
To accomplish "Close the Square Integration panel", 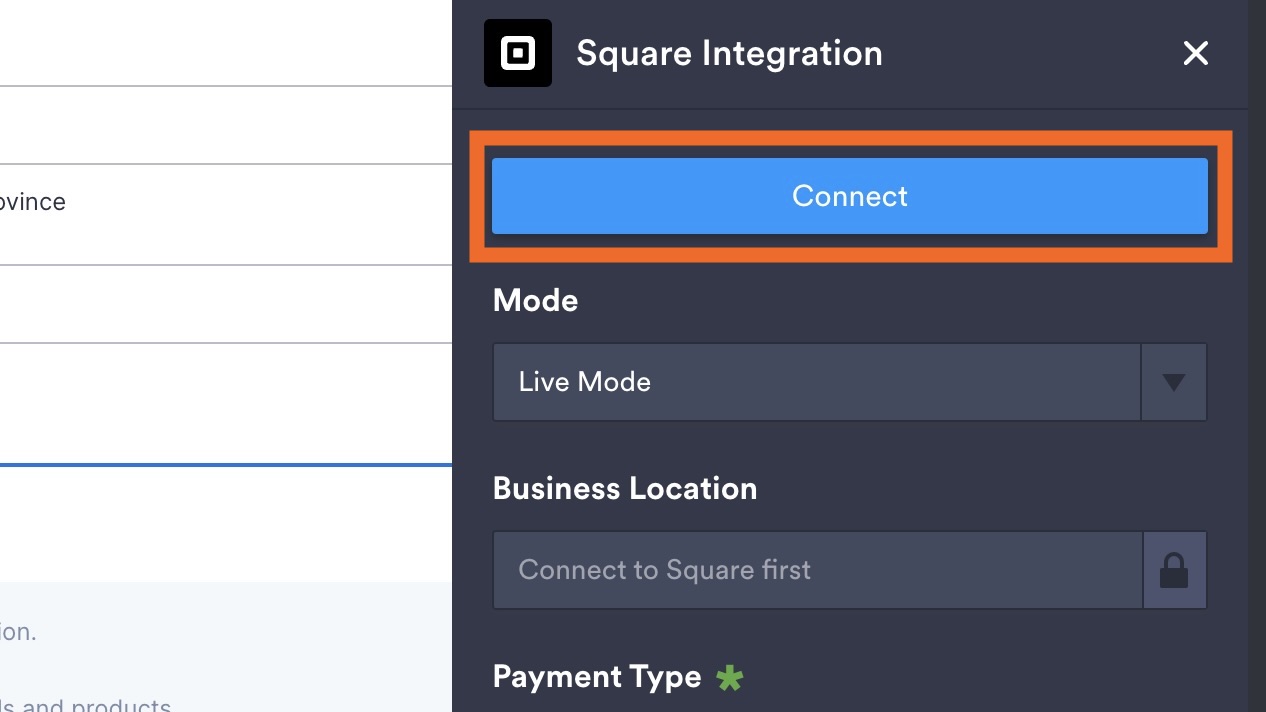I will click(x=1196, y=53).
